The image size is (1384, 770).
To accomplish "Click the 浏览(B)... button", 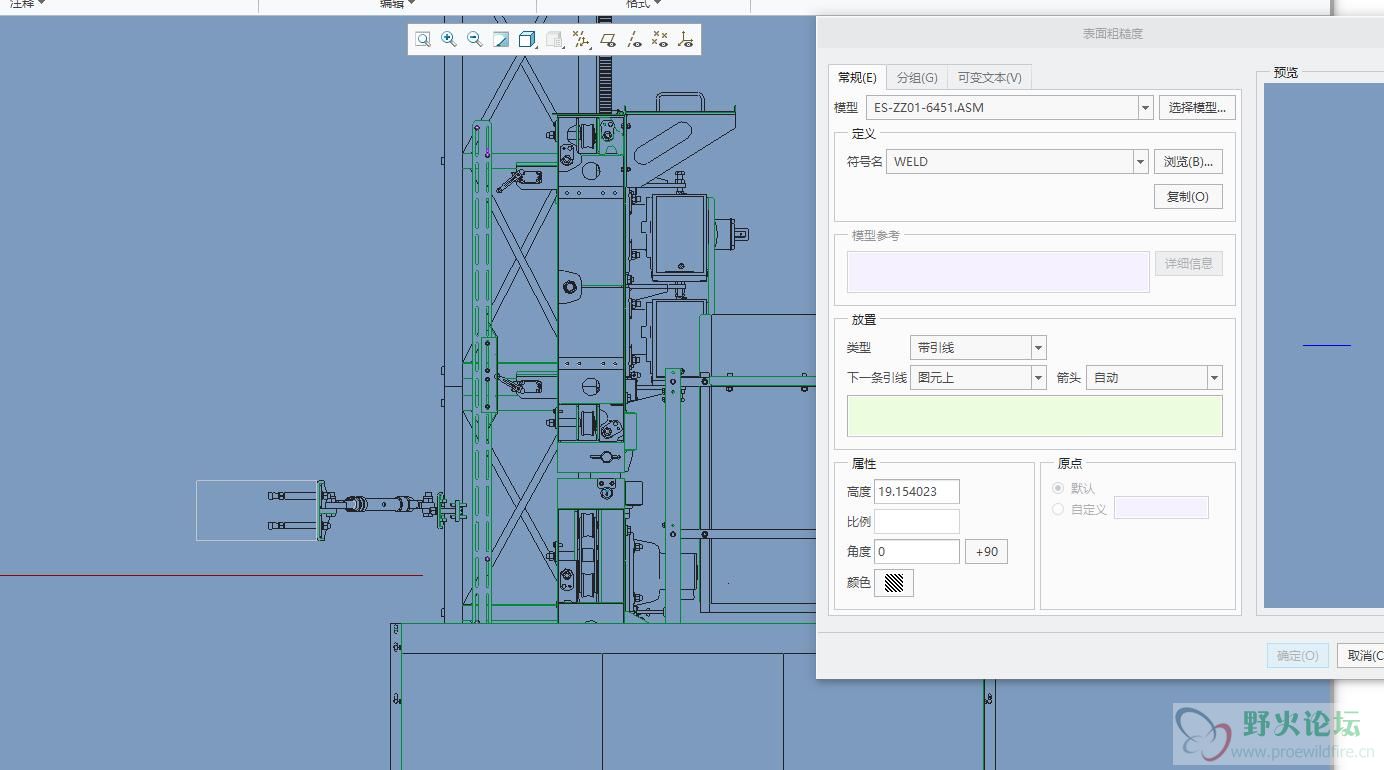I will (1188, 161).
